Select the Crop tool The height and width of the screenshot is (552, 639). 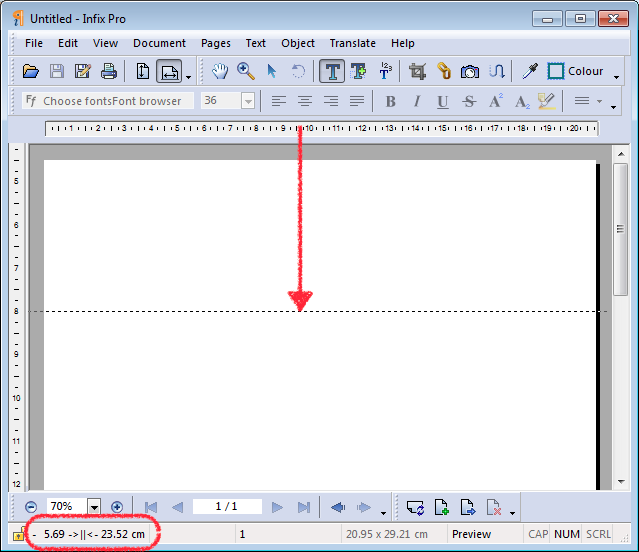[x=418, y=71]
